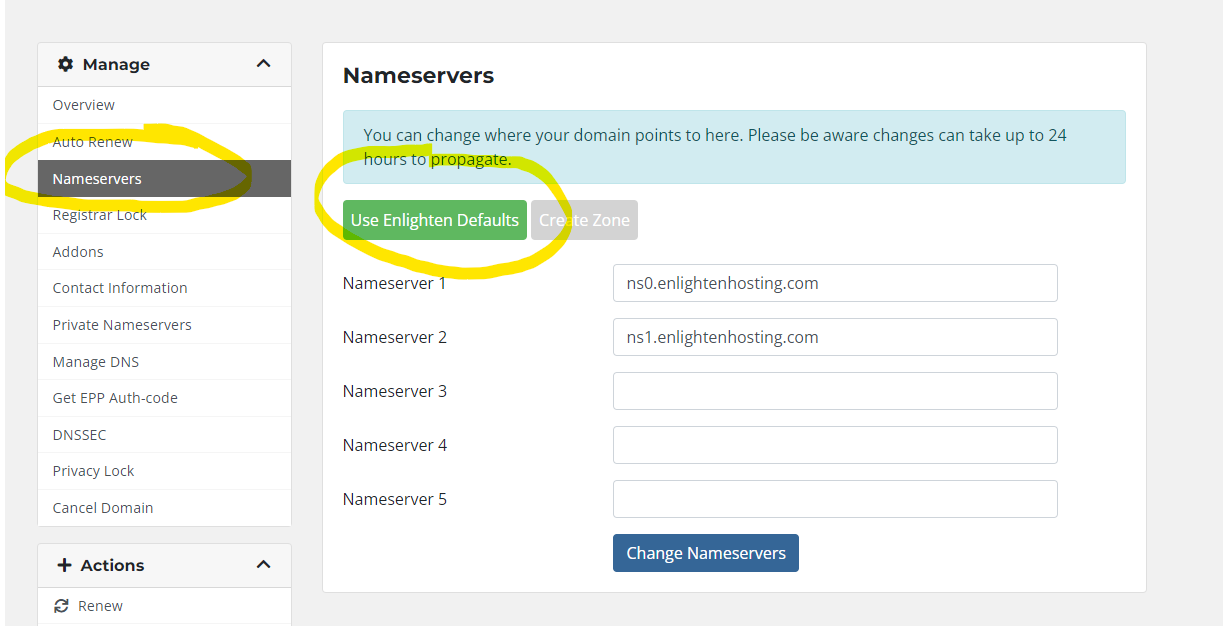Open the Addons menu item
This screenshot has width=1223, height=626.
(x=165, y=252)
